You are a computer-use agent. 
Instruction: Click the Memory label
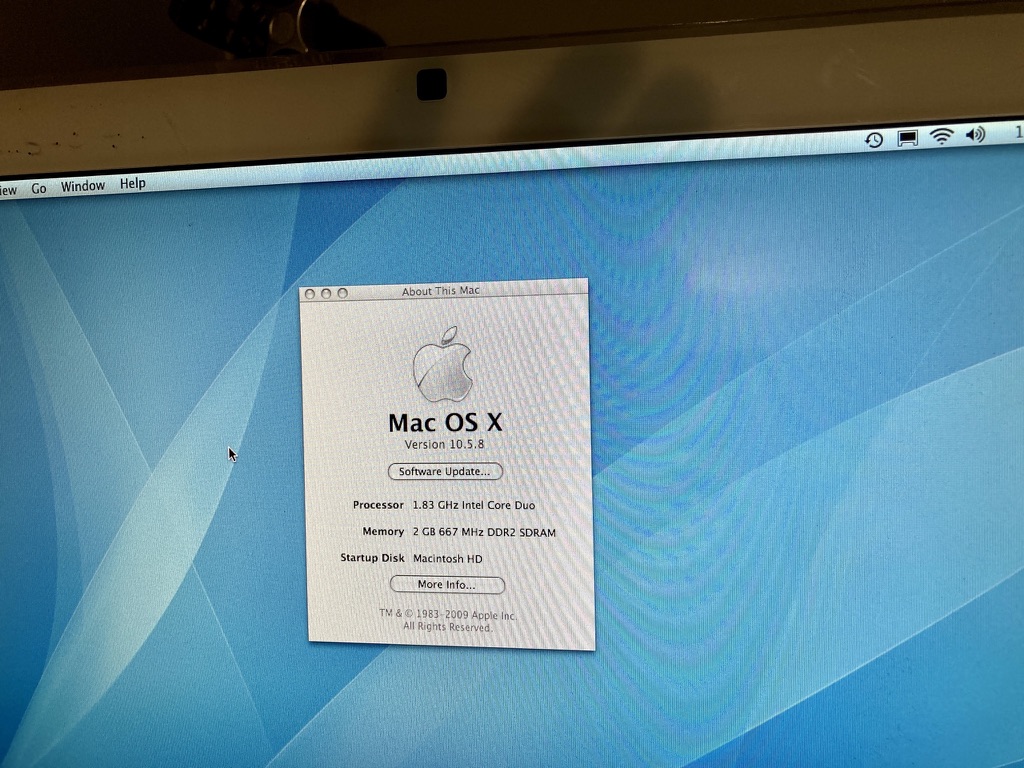pos(383,532)
